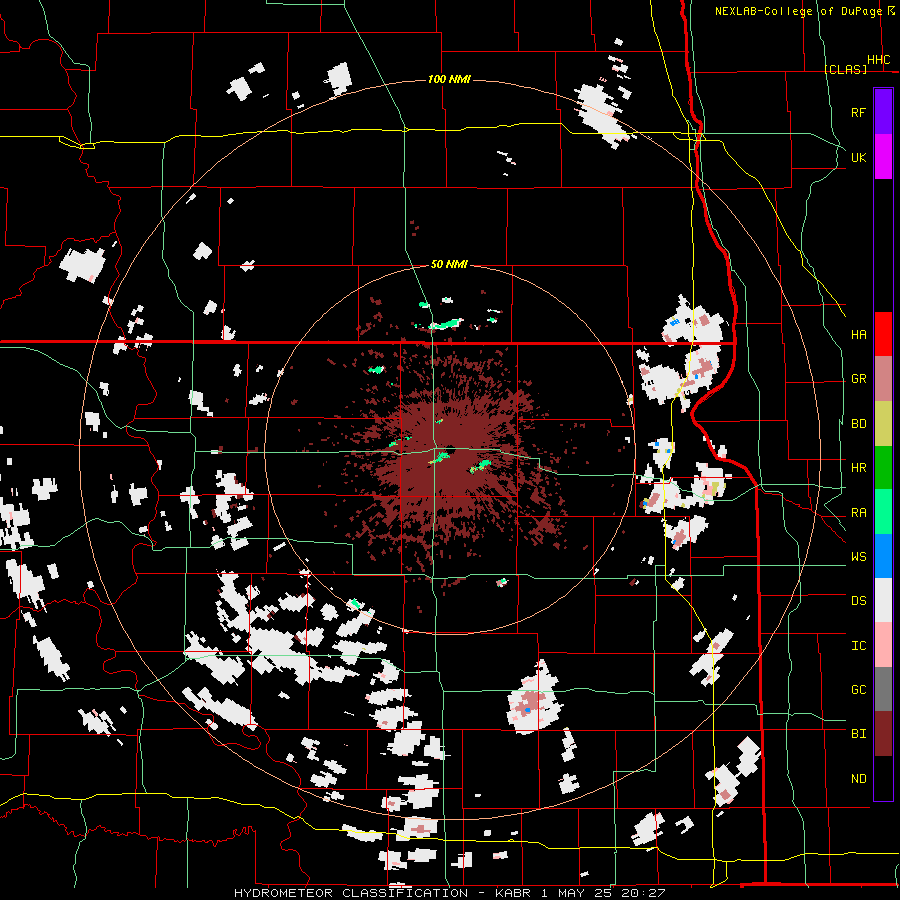The width and height of the screenshot is (900, 900).
Task: Select the BD yellow legend swatch
Action: click(x=883, y=423)
